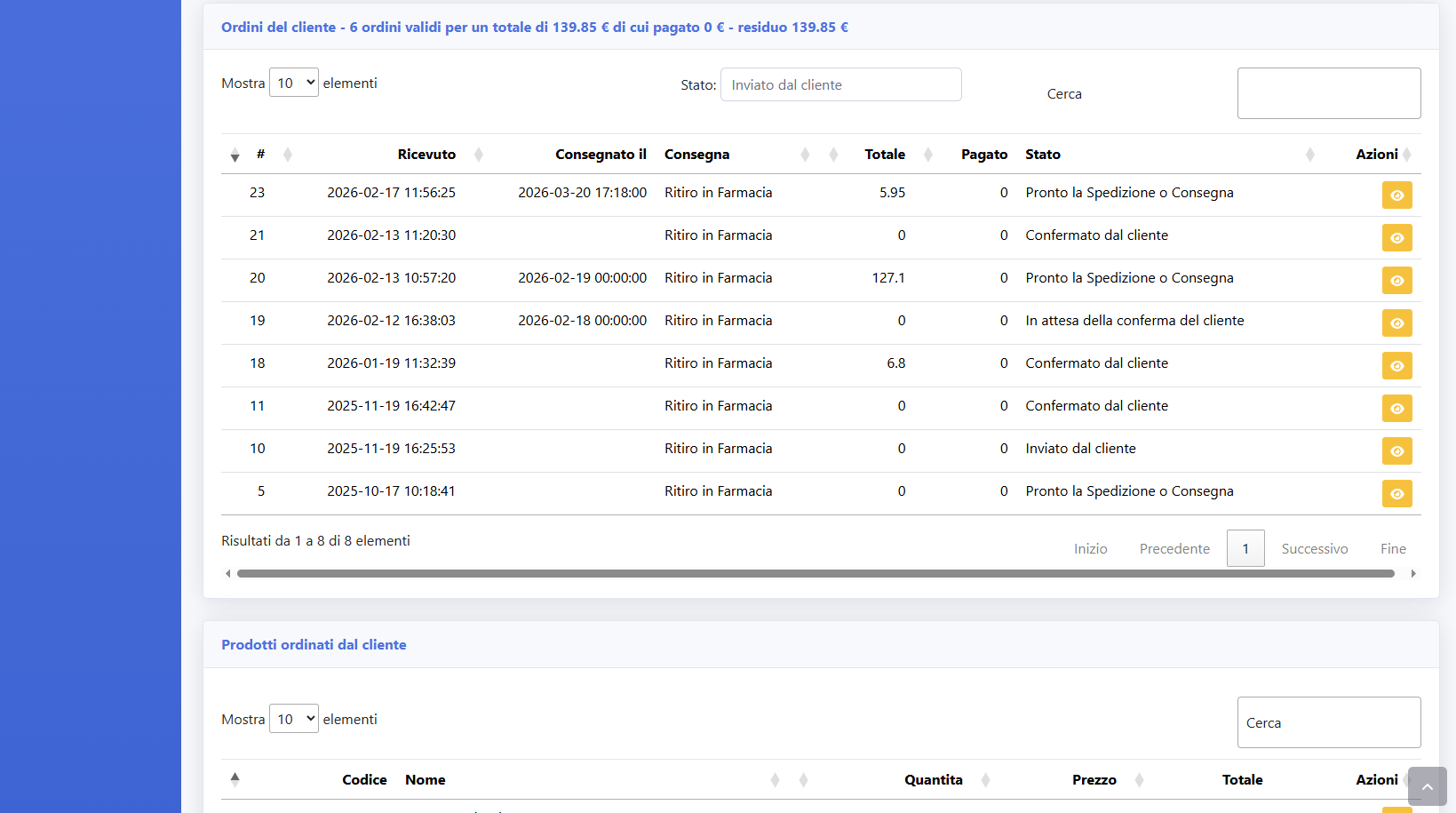This screenshot has height=813, width=1456.
Task: View order 20 totaling 127.1
Action: pos(1396,281)
